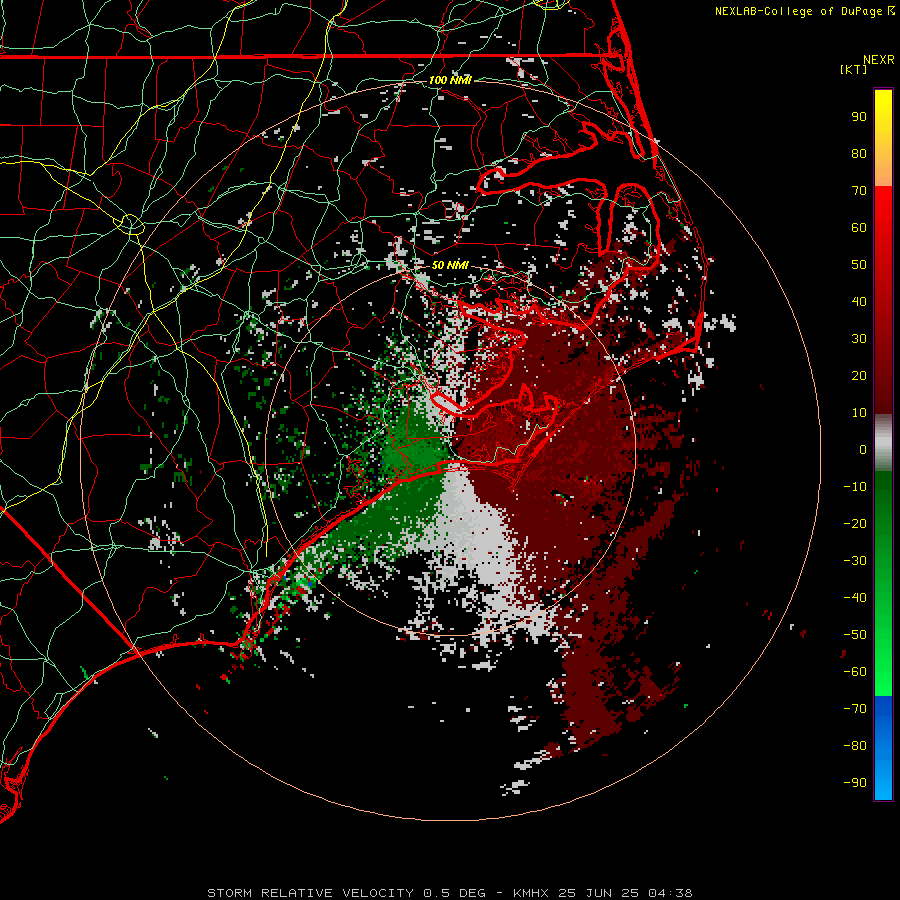Click the blue bottom segment of the colorbar

pos(883,748)
